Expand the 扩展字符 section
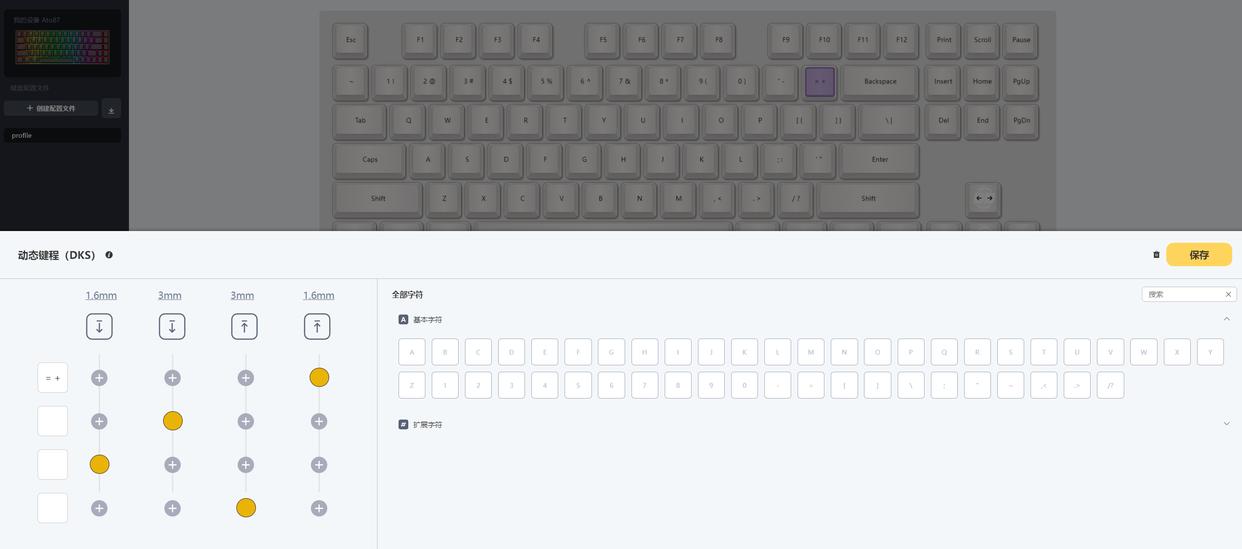The height and width of the screenshot is (549, 1242). pyautogui.click(x=1227, y=424)
